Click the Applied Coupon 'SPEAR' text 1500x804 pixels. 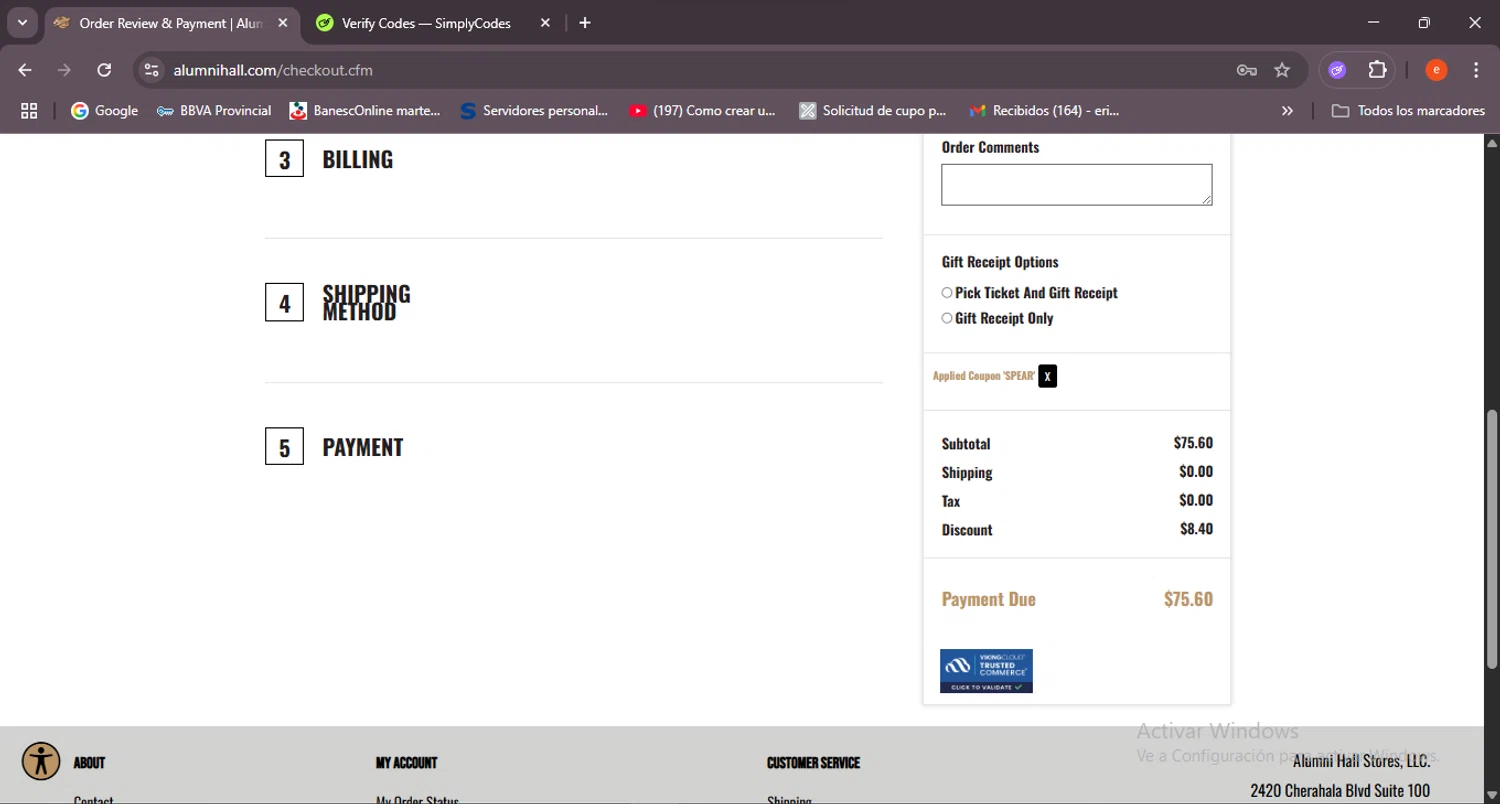[x=984, y=376]
